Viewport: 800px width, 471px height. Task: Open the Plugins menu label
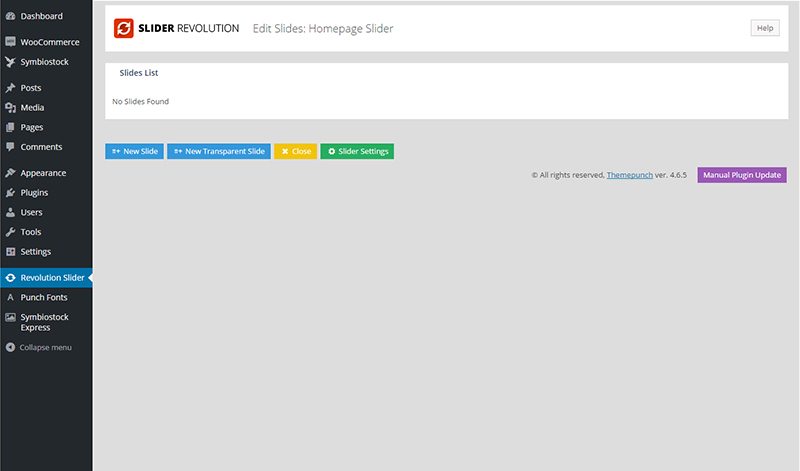(x=34, y=193)
